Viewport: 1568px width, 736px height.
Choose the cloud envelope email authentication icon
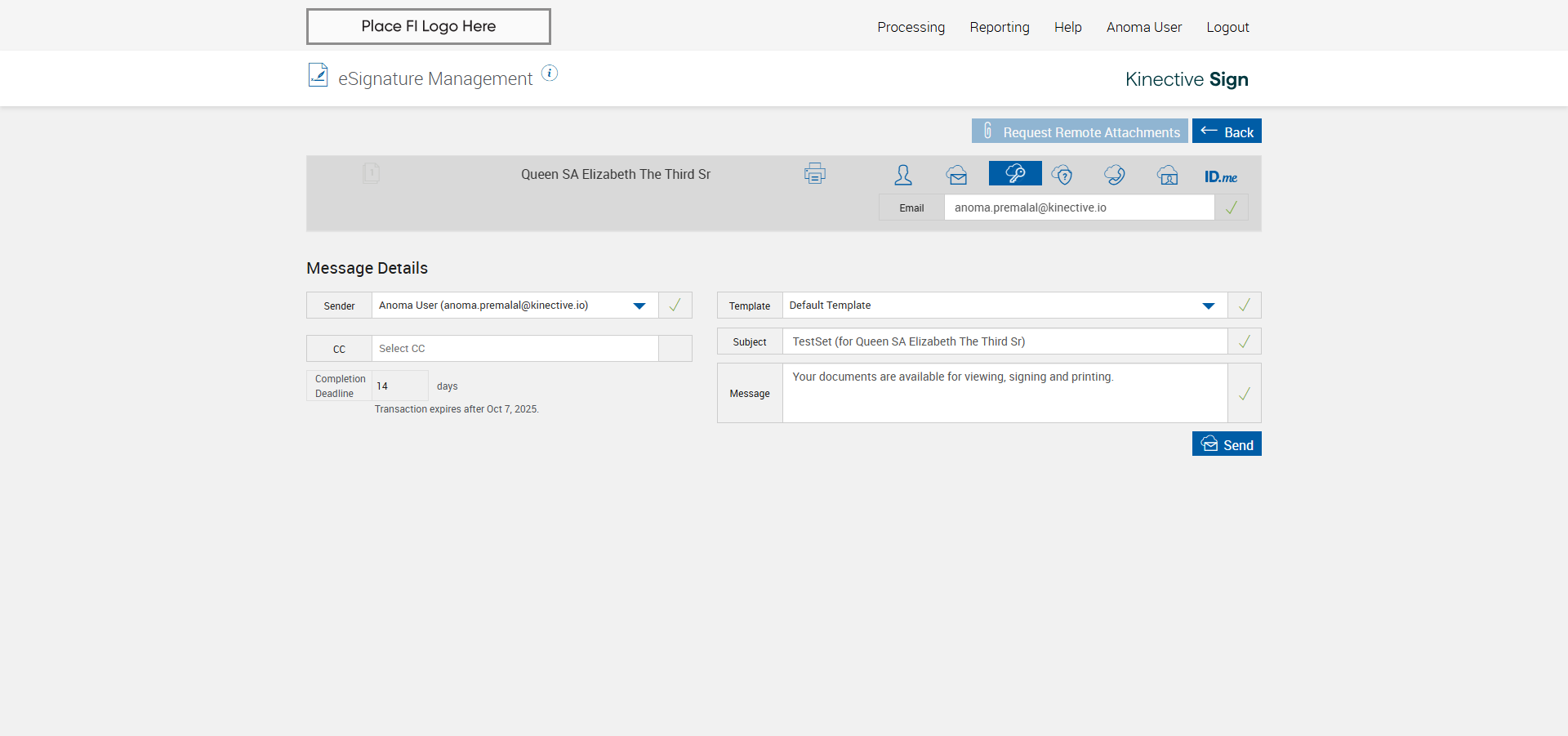tap(957, 175)
